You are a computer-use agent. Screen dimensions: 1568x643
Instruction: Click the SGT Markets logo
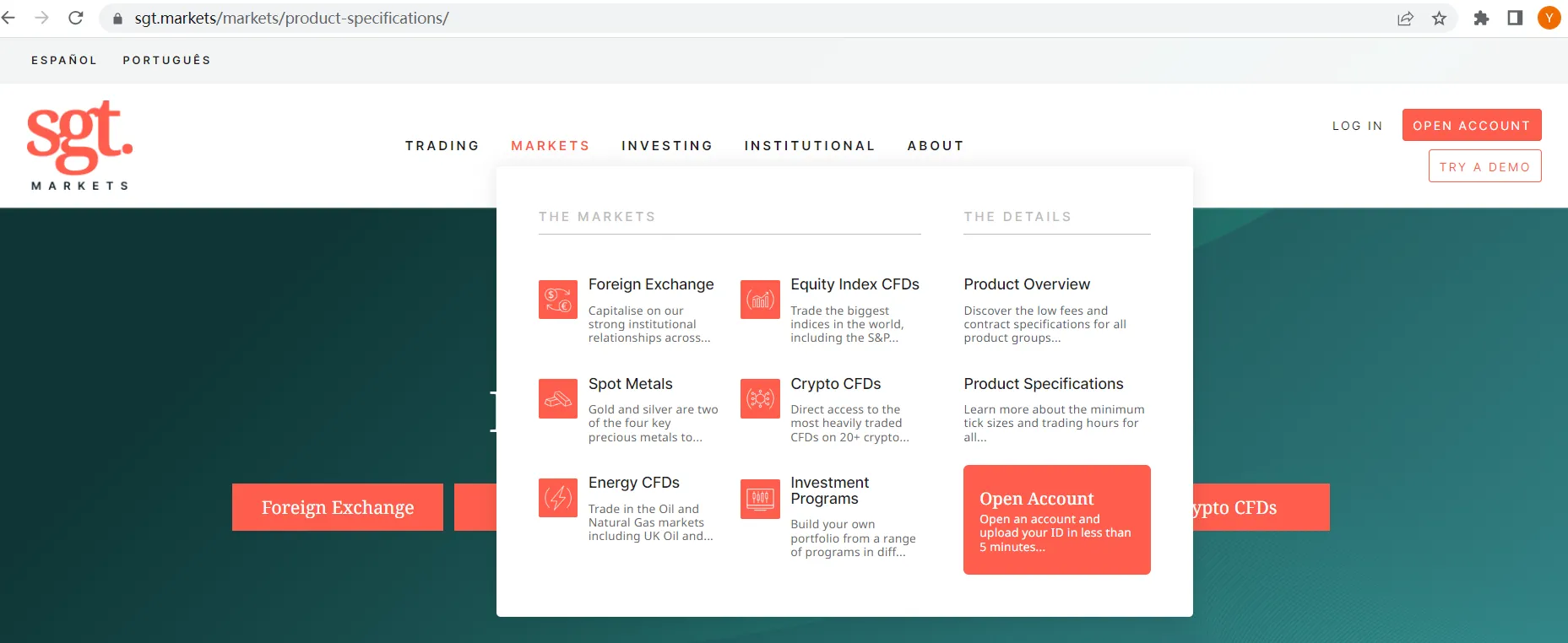tap(80, 145)
